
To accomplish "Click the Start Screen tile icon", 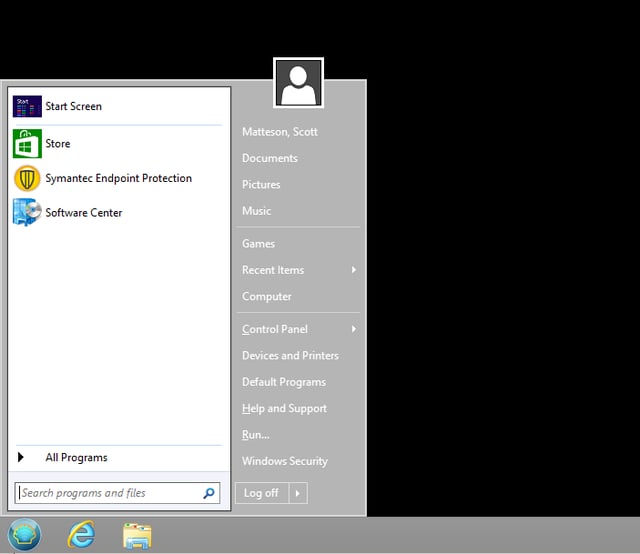I will click(27, 106).
